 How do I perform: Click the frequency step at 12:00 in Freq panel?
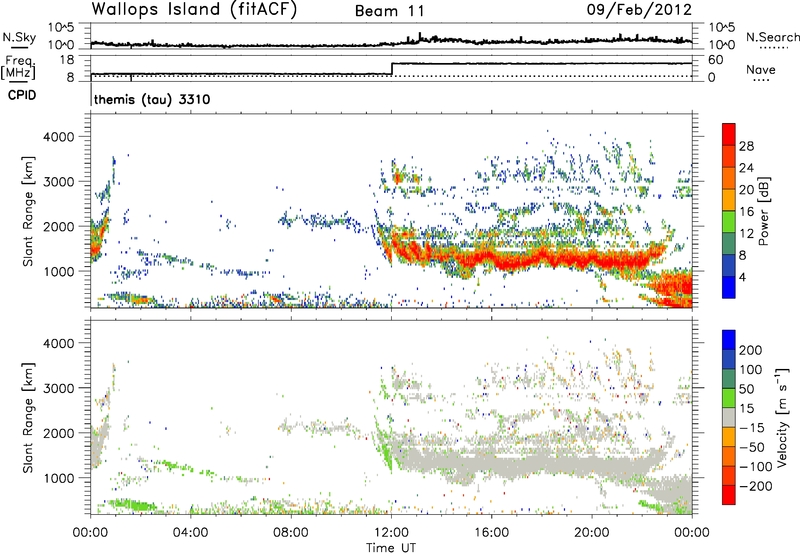coord(392,69)
